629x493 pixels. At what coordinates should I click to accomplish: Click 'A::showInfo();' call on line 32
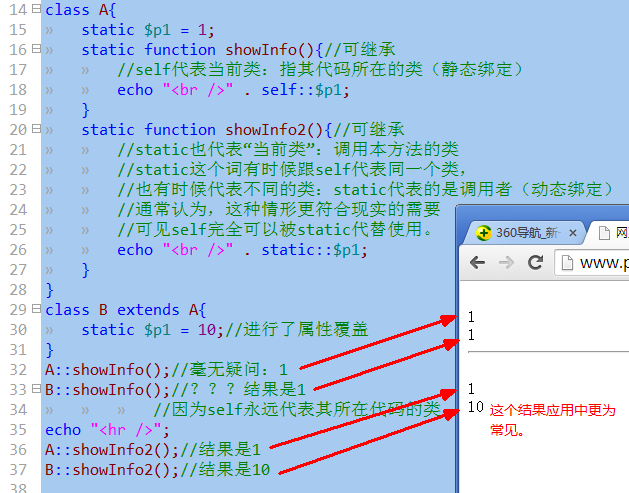click(108, 369)
